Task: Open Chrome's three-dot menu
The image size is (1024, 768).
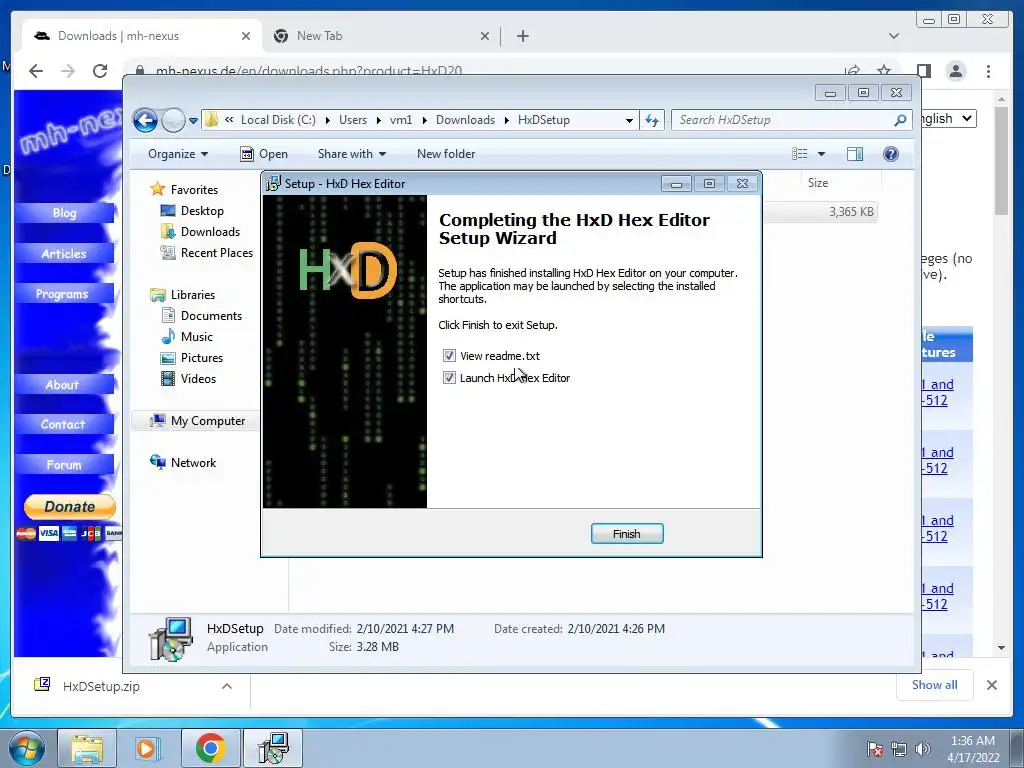Action: click(989, 71)
